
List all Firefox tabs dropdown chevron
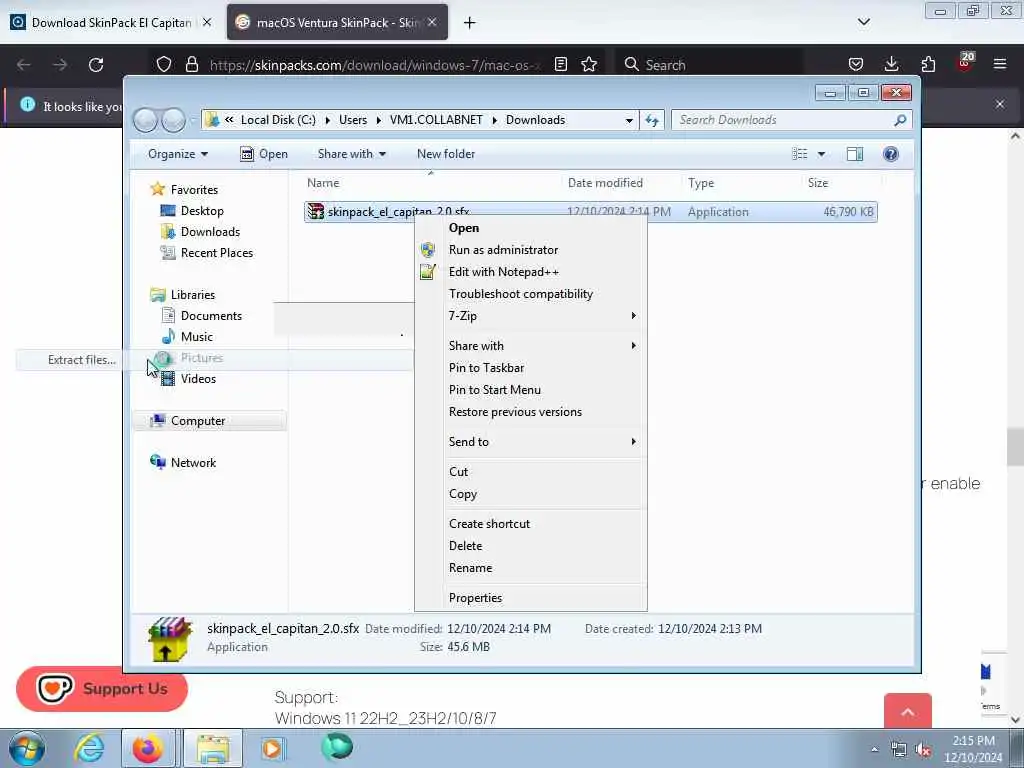pyautogui.click(x=863, y=22)
